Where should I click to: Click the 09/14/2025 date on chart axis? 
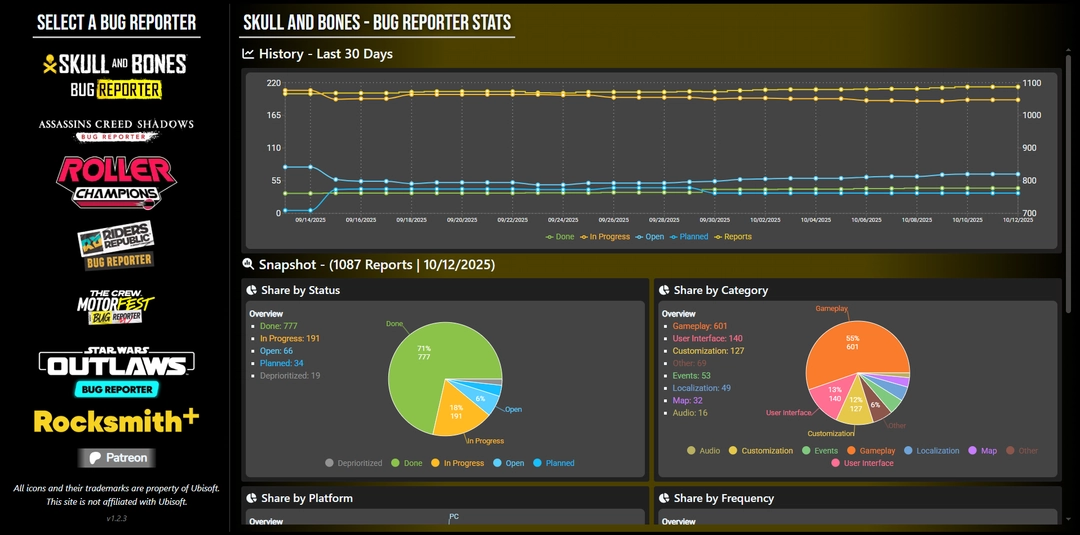coord(309,220)
